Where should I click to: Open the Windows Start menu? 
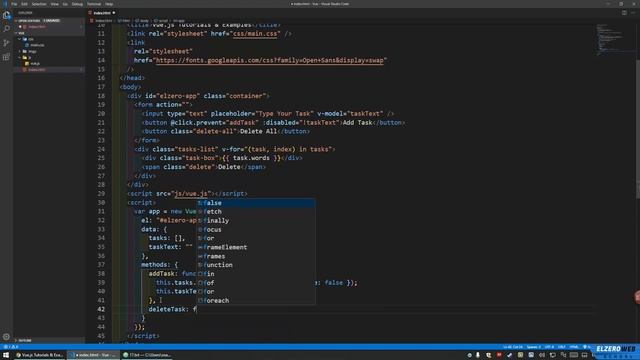coord(6,355)
